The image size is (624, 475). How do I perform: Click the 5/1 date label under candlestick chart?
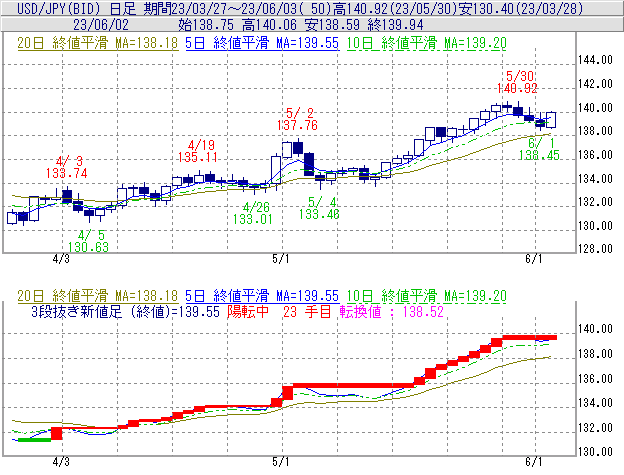(x=281, y=259)
